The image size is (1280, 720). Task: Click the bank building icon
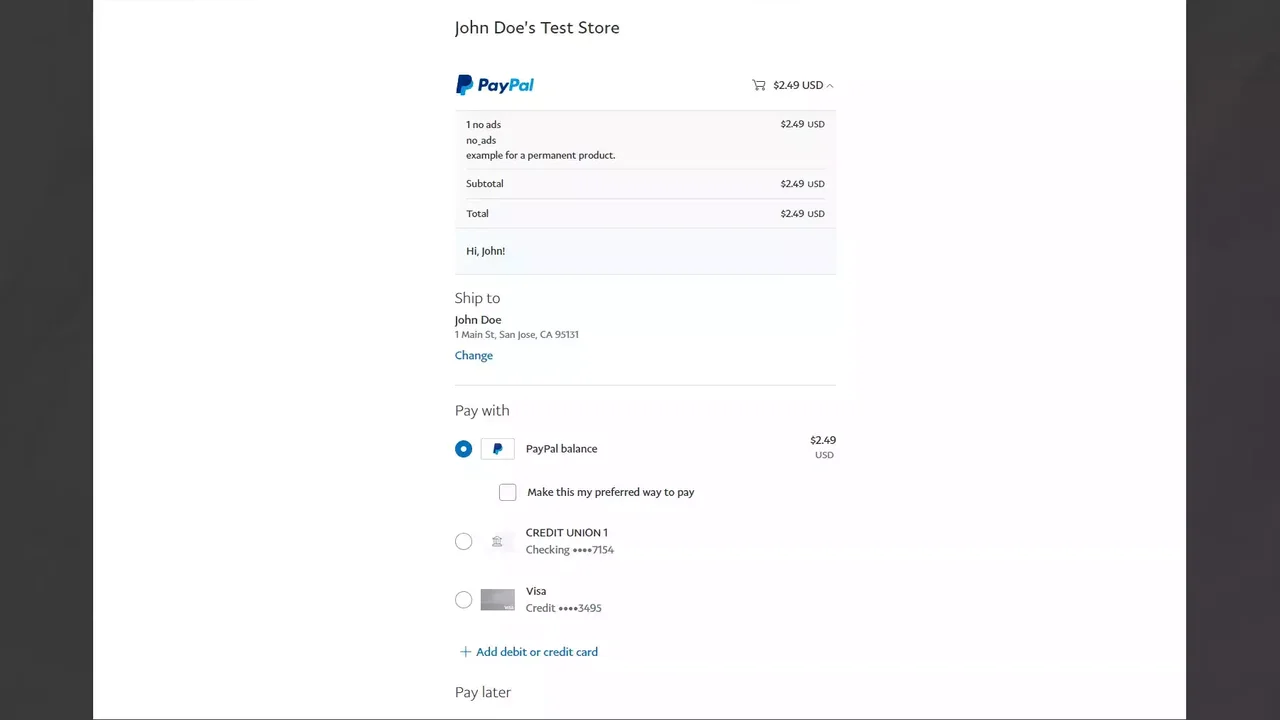[x=498, y=541]
